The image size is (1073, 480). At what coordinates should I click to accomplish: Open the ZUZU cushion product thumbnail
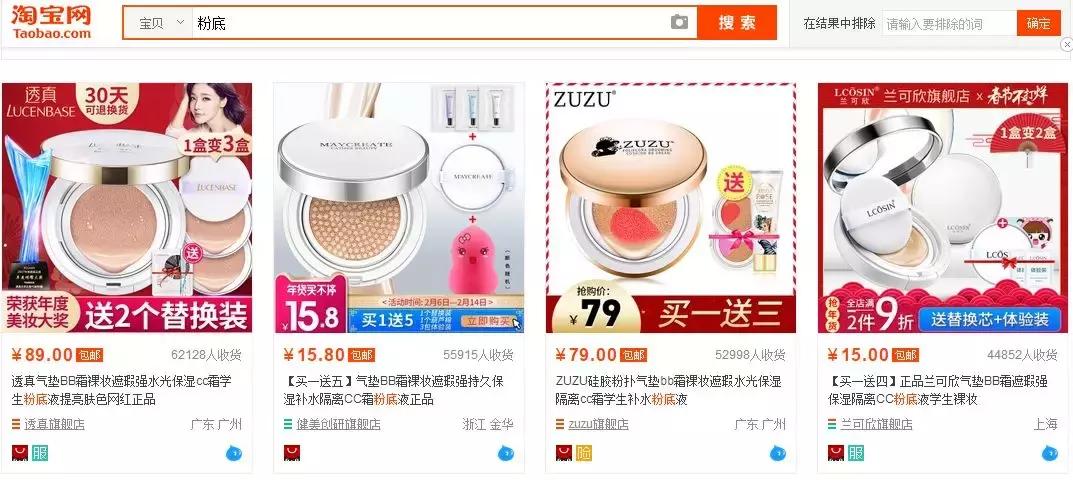(671, 207)
